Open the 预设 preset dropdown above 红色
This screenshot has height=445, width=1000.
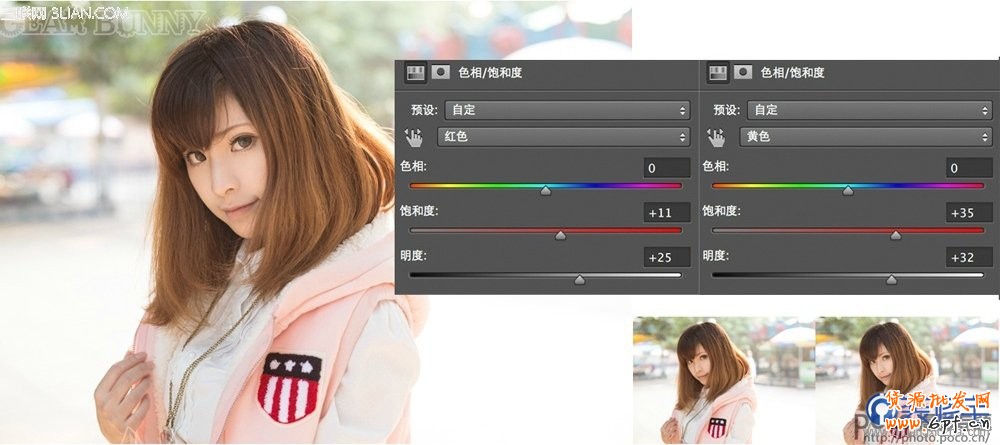click(x=564, y=110)
